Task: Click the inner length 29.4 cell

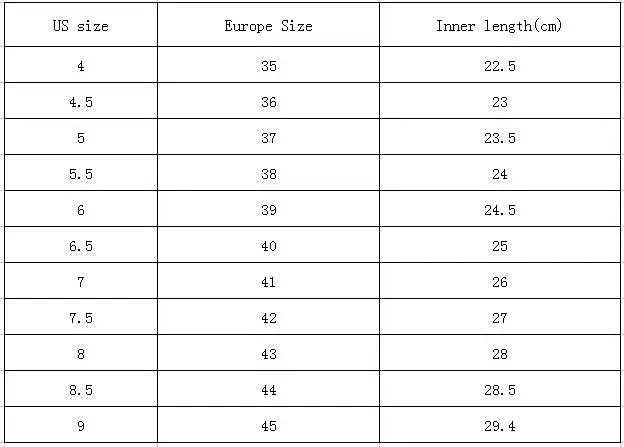Action: click(499, 426)
